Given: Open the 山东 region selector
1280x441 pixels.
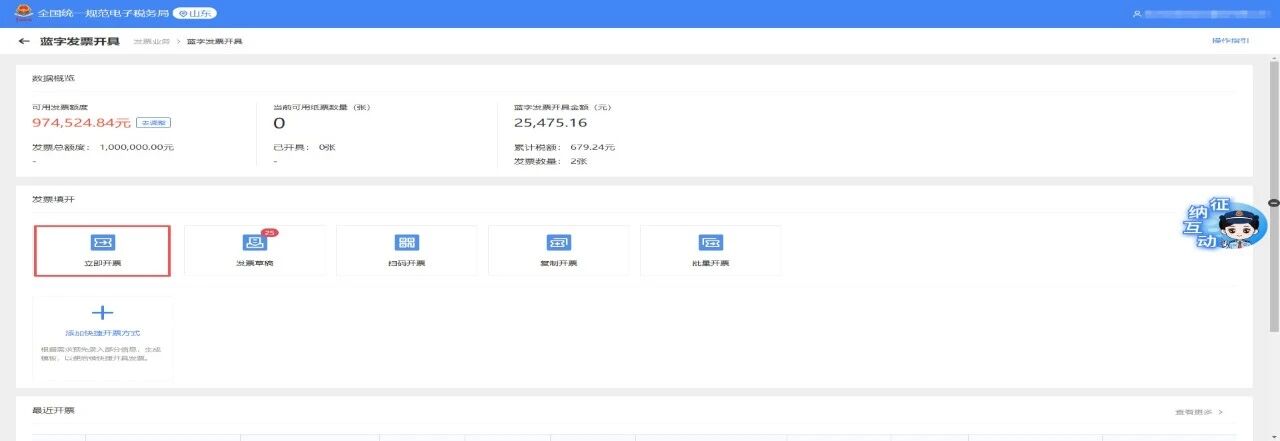Looking at the screenshot, I should (x=195, y=14).
